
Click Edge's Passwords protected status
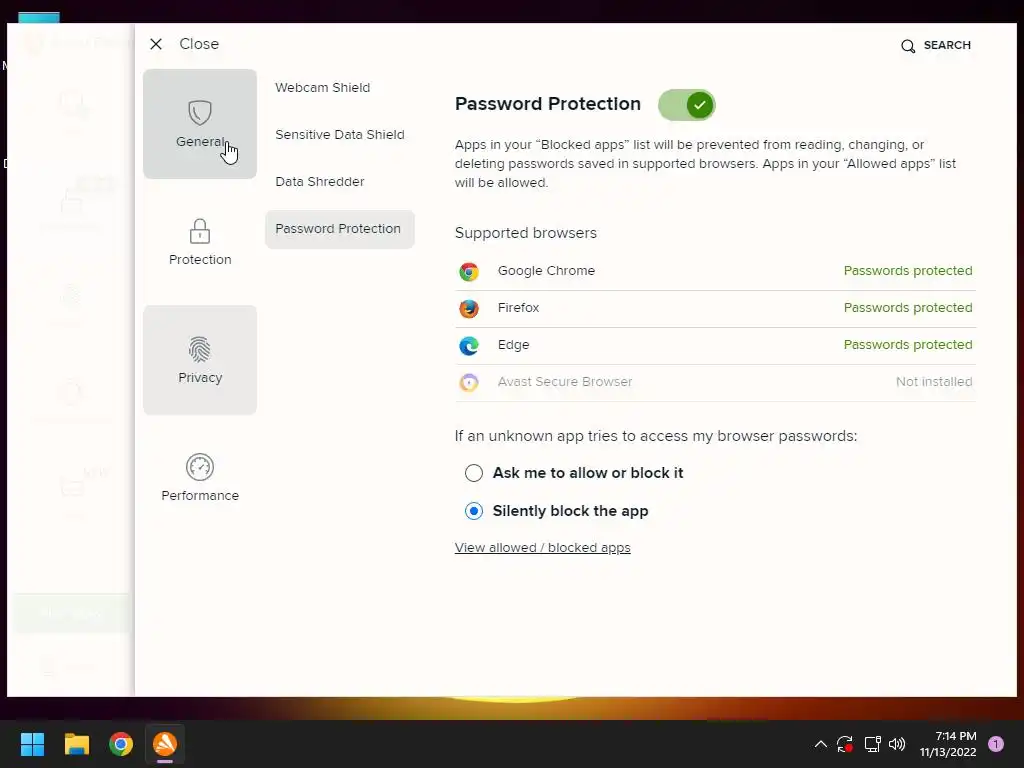point(908,344)
